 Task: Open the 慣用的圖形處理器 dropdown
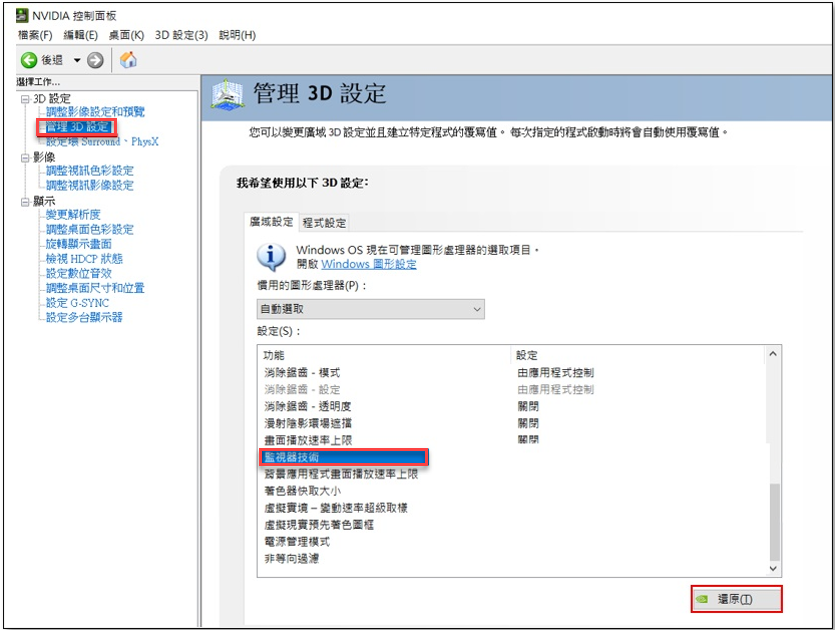coord(371,309)
